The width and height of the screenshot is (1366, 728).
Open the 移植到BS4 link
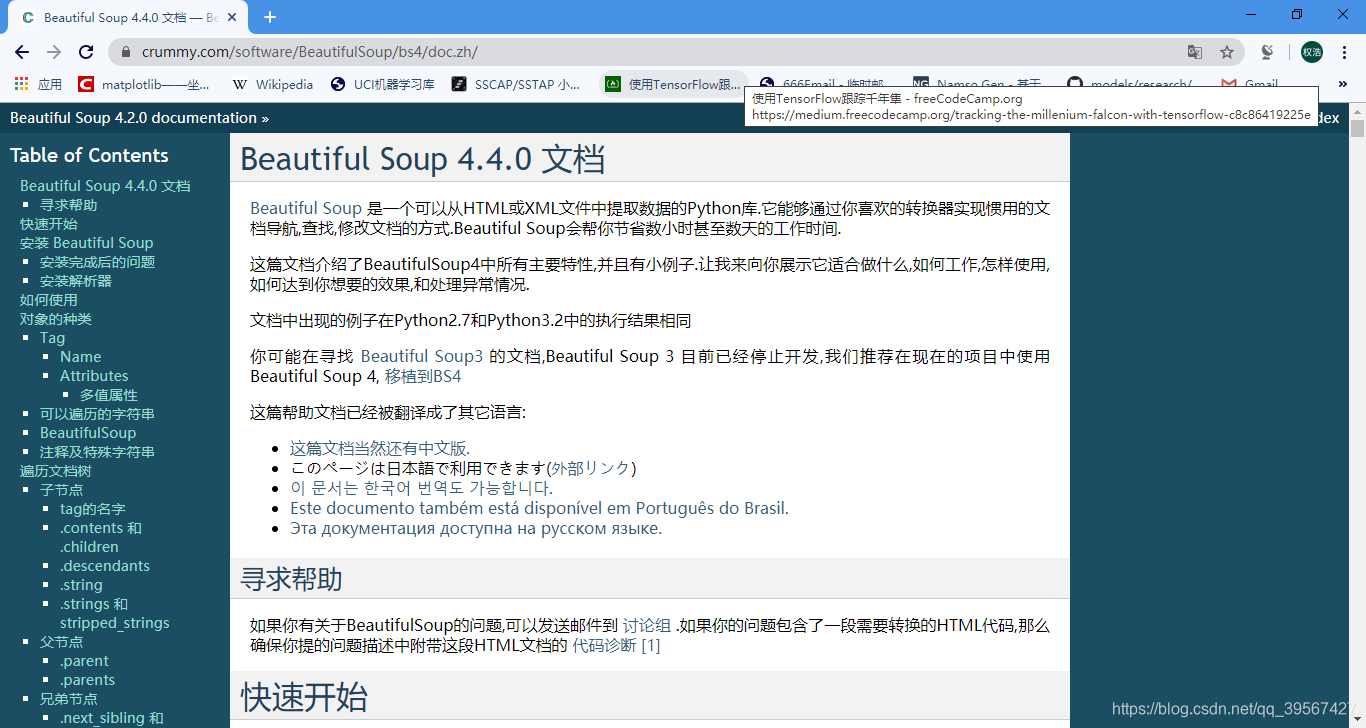(423, 376)
